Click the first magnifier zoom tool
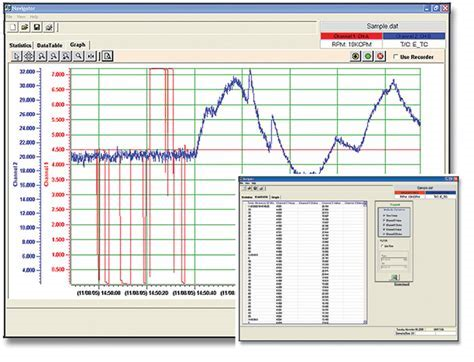This screenshot has height=362, width=474. [41, 56]
